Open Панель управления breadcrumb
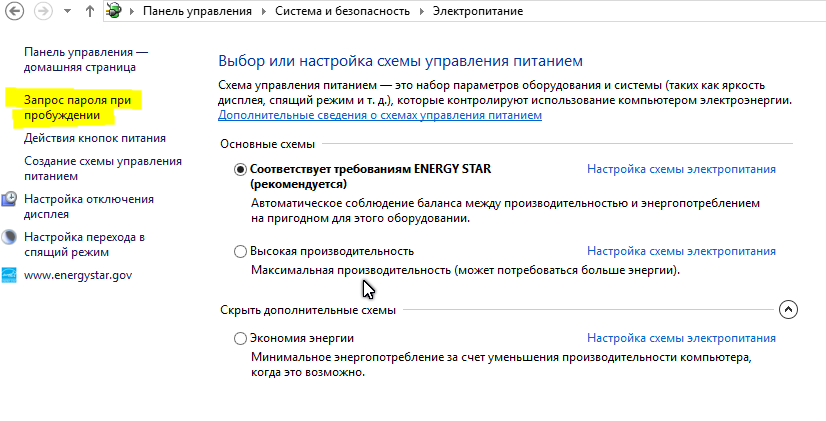This screenshot has width=826, height=421. pyautogui.click(x=198, y=11)
